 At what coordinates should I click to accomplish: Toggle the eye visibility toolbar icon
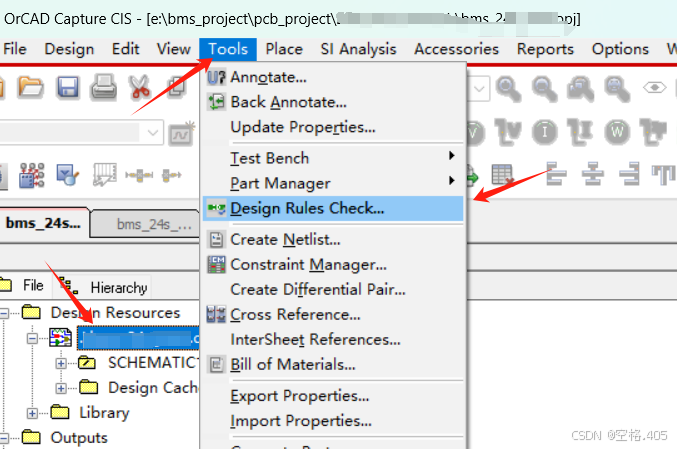pyautogui.click(x=655, y=88)
